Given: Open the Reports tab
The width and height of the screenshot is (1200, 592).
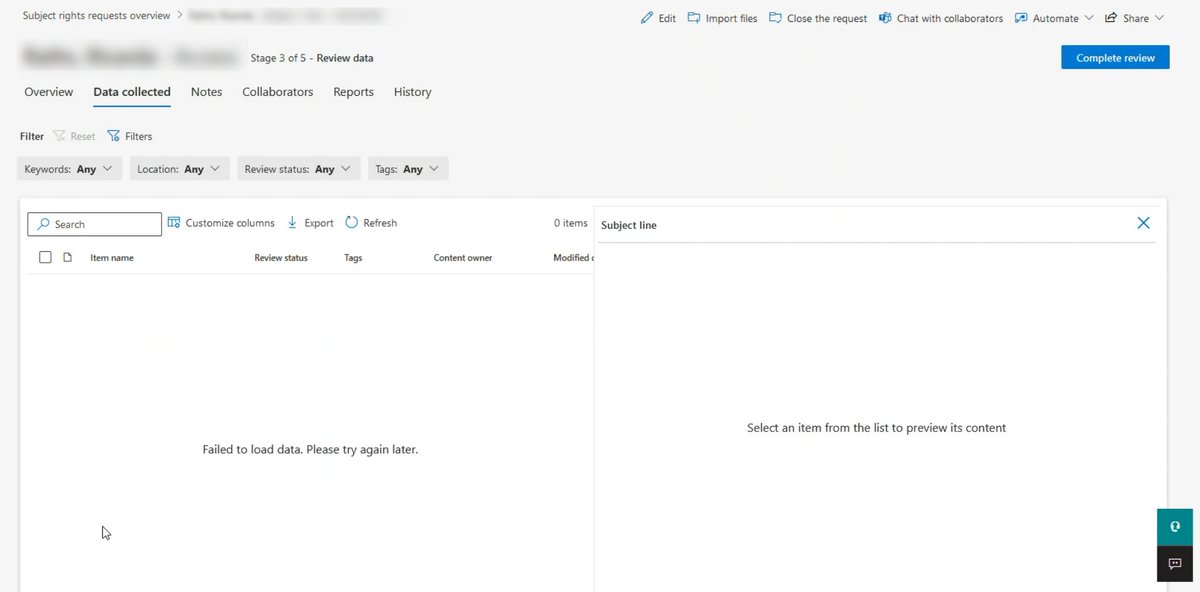Looking at the screenshot, I should tap(354, 92).
